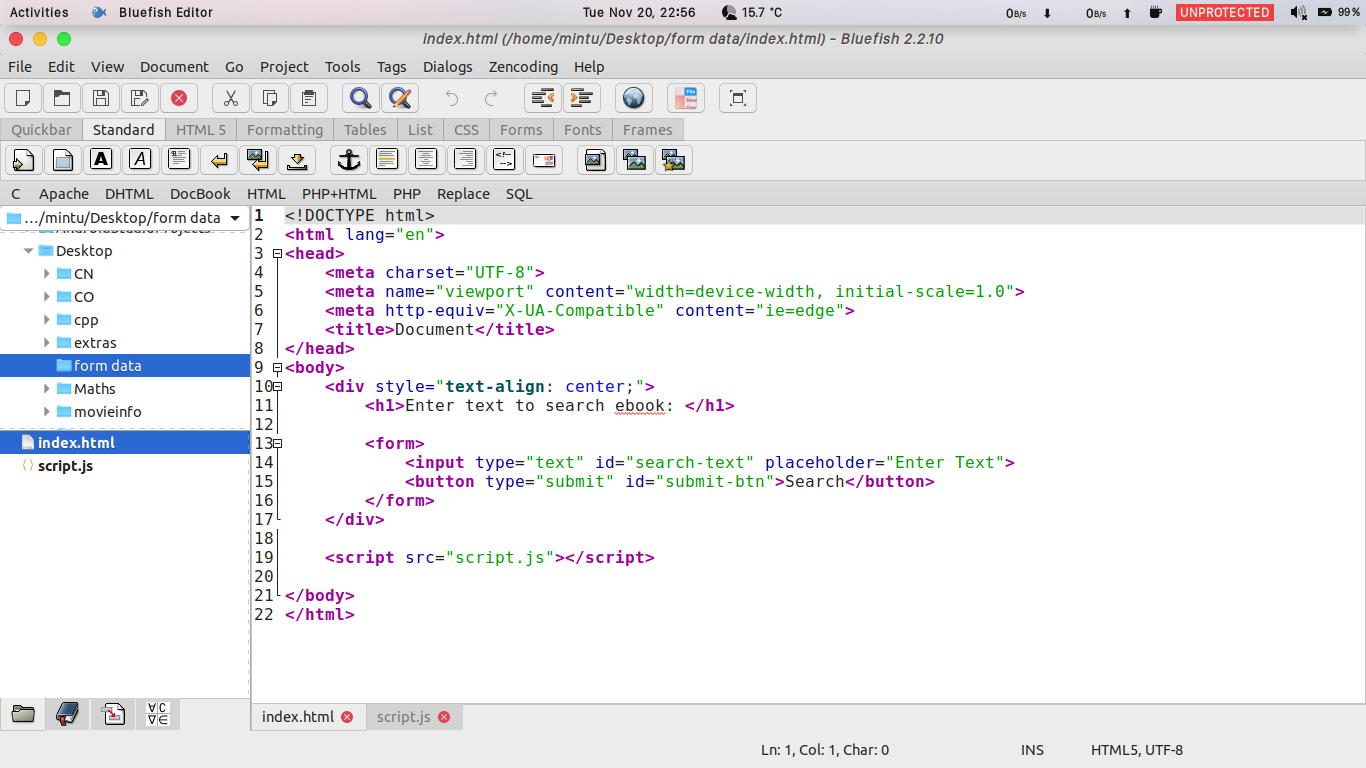Insert E-mail link icon
This screenshot has height=768, width=1366.
coord(543,160)
